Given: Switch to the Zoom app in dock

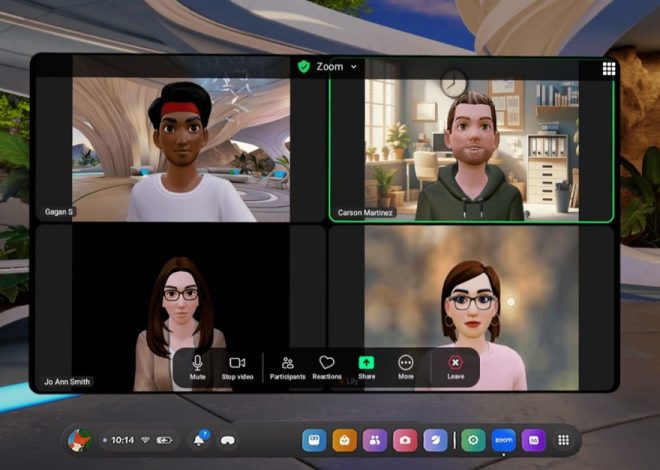Looking at the screenshot, I should (503, 441).
